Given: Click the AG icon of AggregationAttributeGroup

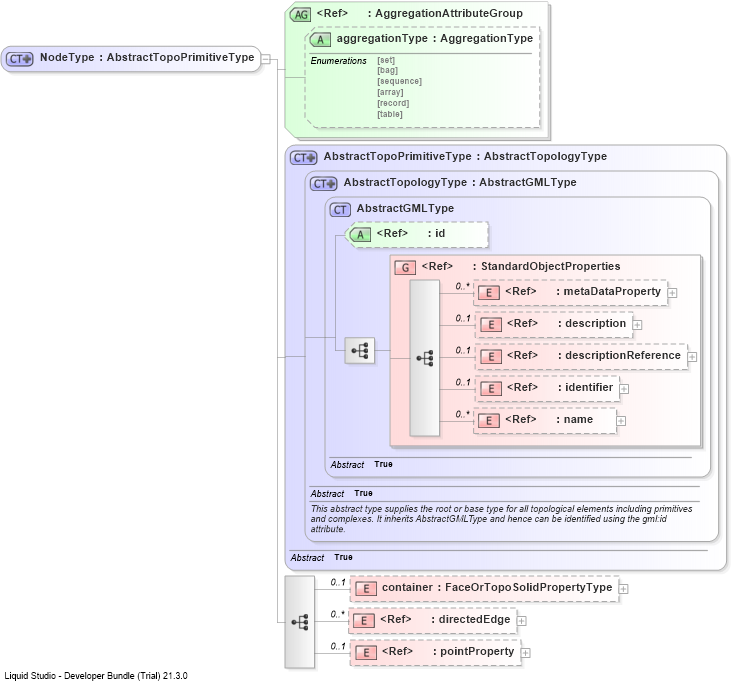Looking at the screenshot, I should 300,14.
